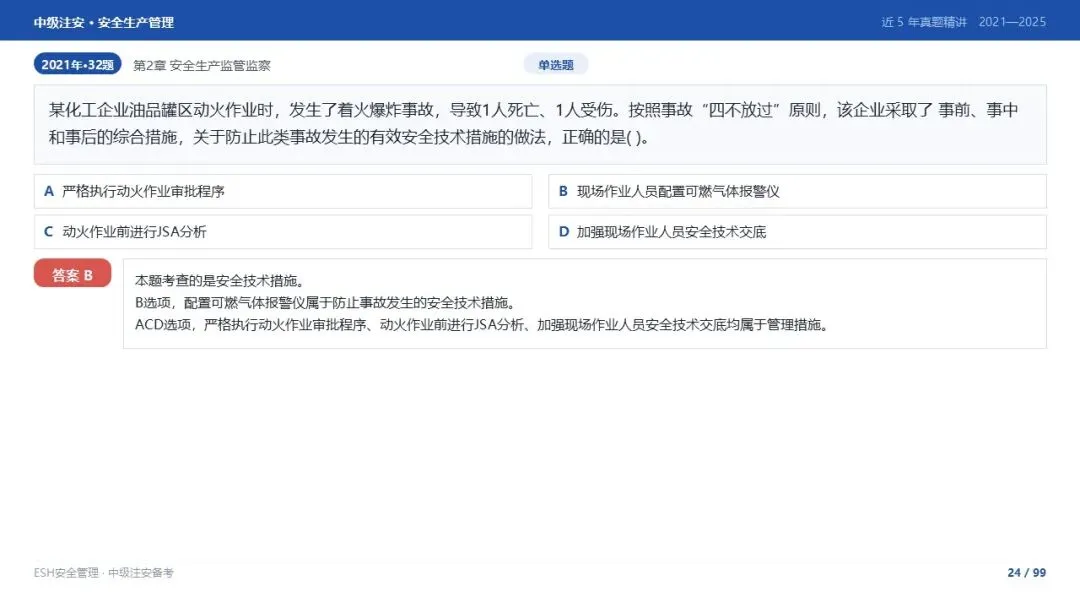Click the 2021年•32题 badge

[78, 65]
